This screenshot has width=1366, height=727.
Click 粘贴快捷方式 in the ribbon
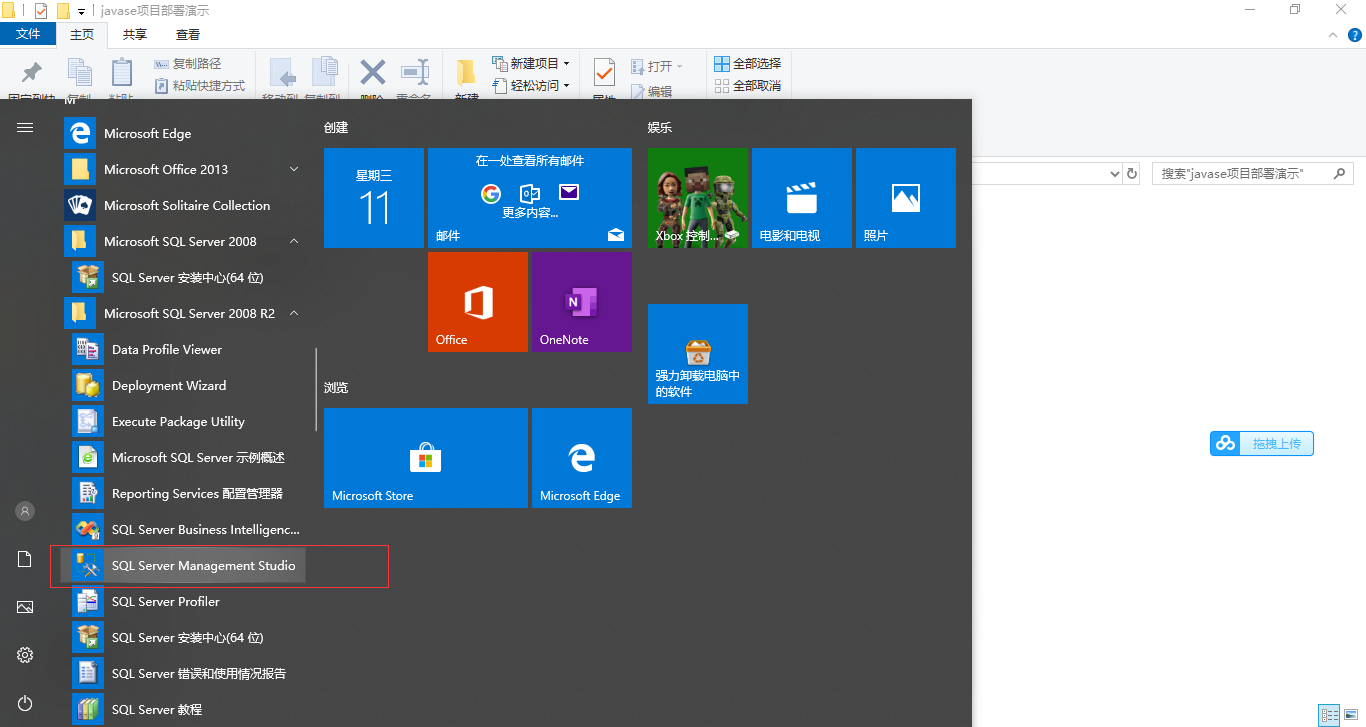(x=200, y=86)
